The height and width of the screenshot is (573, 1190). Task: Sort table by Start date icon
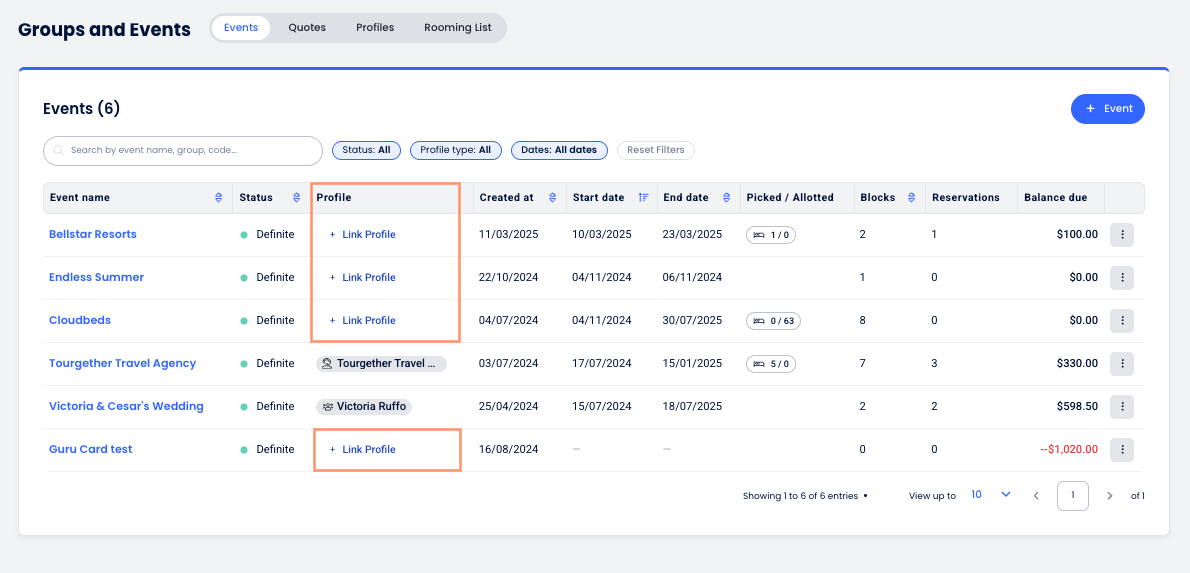point(643,198)
